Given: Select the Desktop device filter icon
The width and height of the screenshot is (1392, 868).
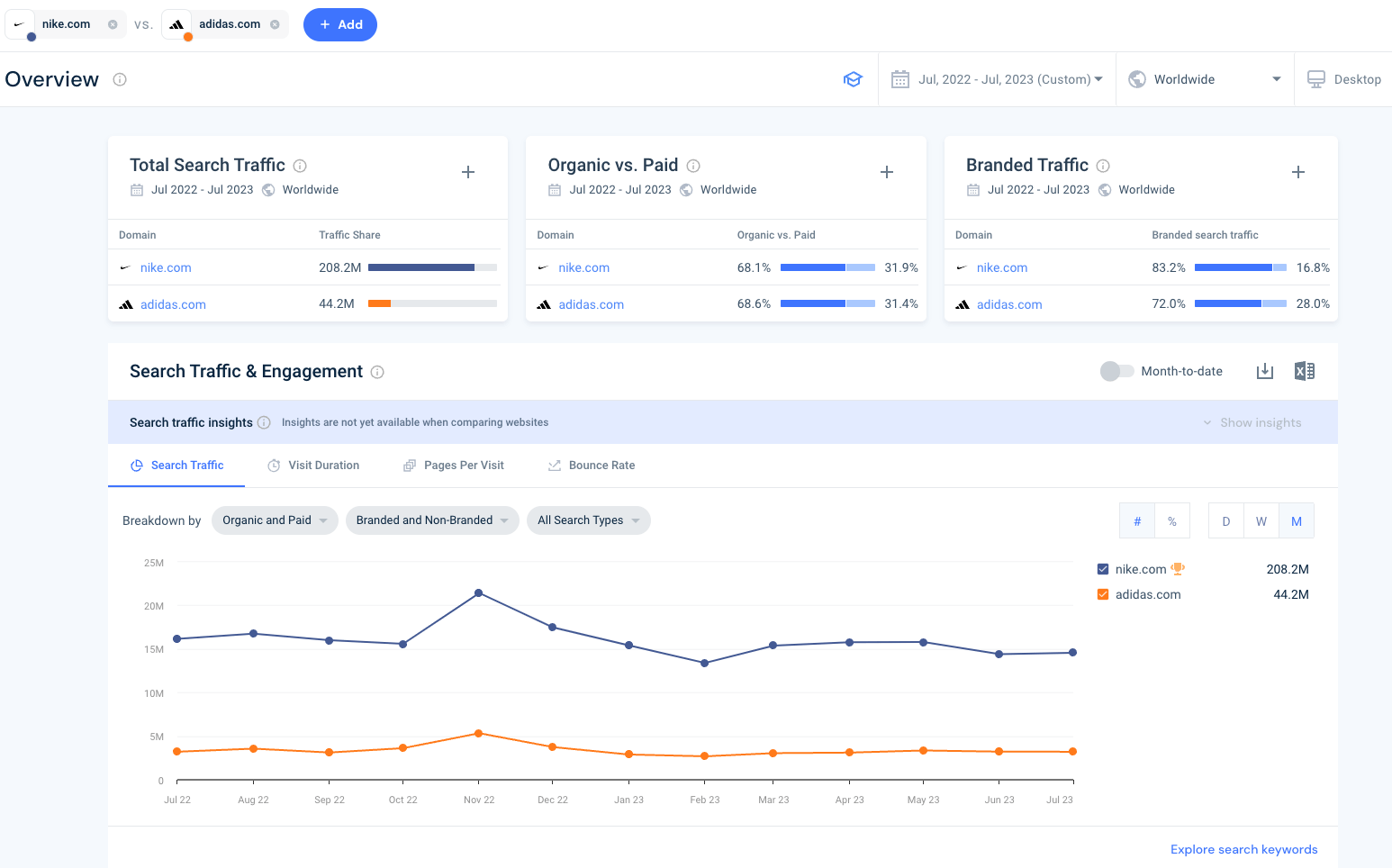Looking at the screenshot, I should click(x=1315, y=78).
